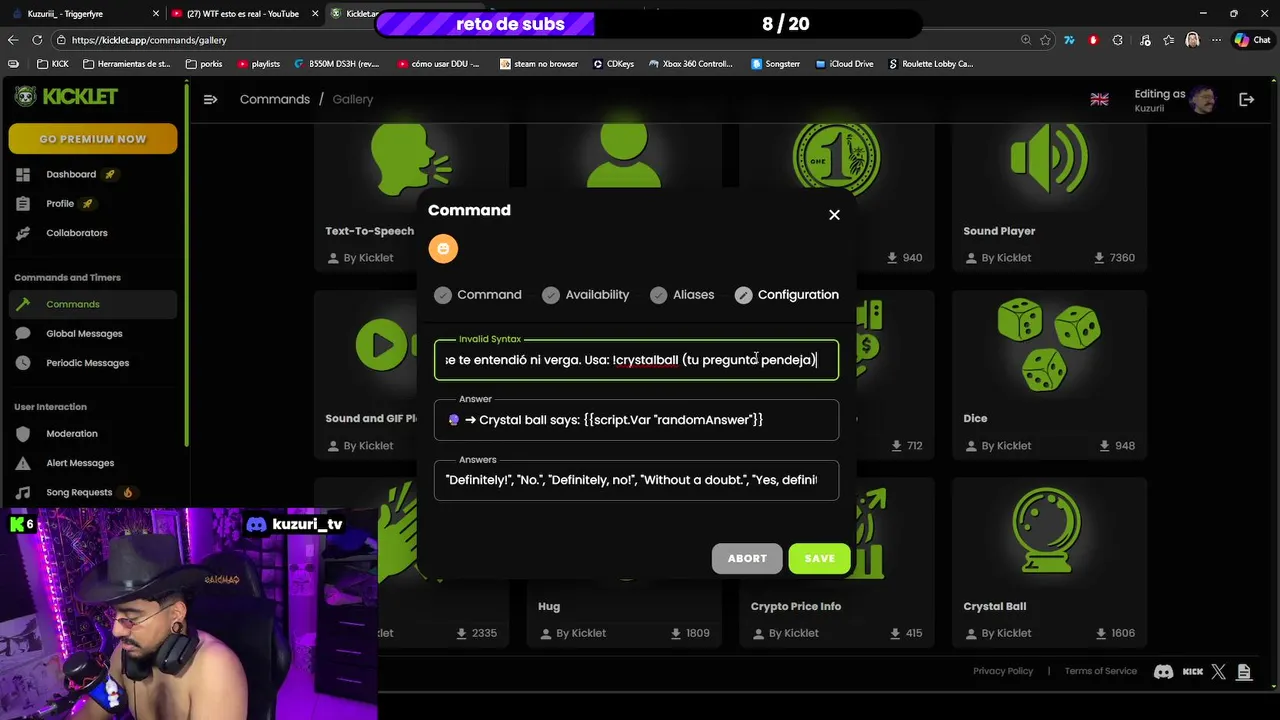Open Periodic Messages in the sidebar
This screenshot has height=720, width=1280.
[87, 363]
